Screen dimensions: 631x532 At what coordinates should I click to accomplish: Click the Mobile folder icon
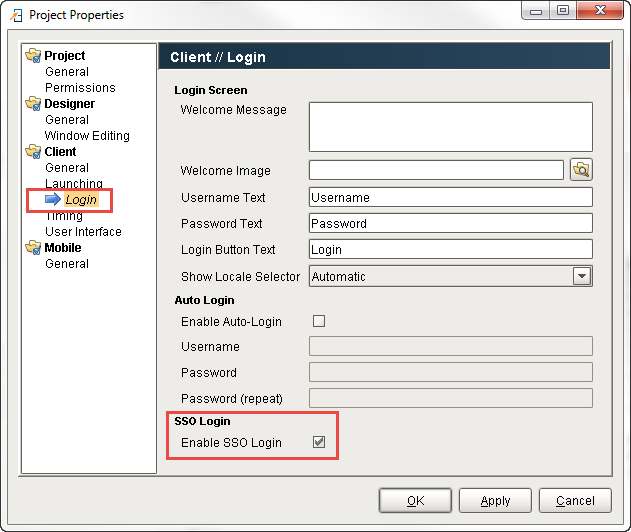pos(33,247)
